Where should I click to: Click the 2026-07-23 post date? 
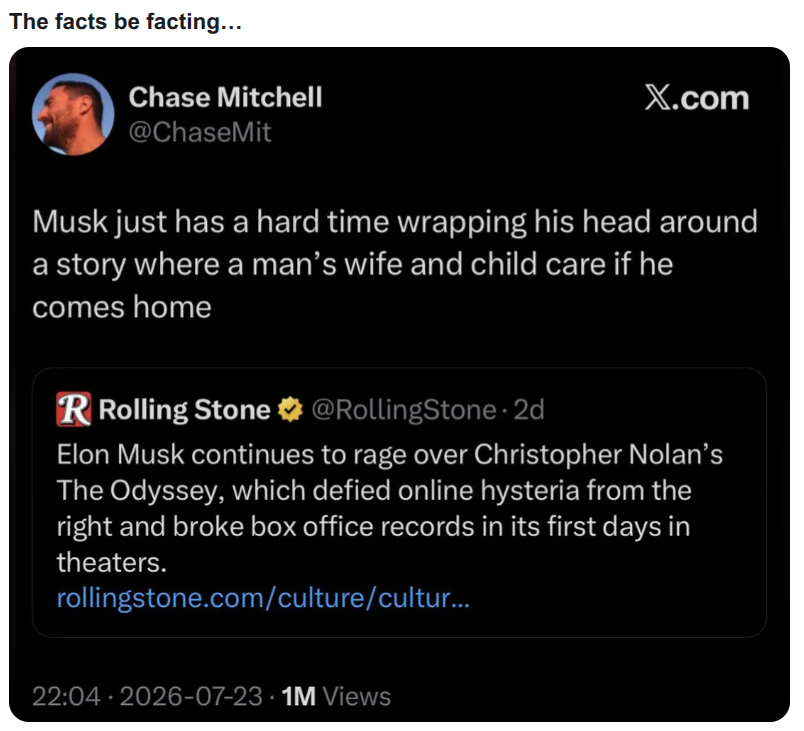click(191, 696)
